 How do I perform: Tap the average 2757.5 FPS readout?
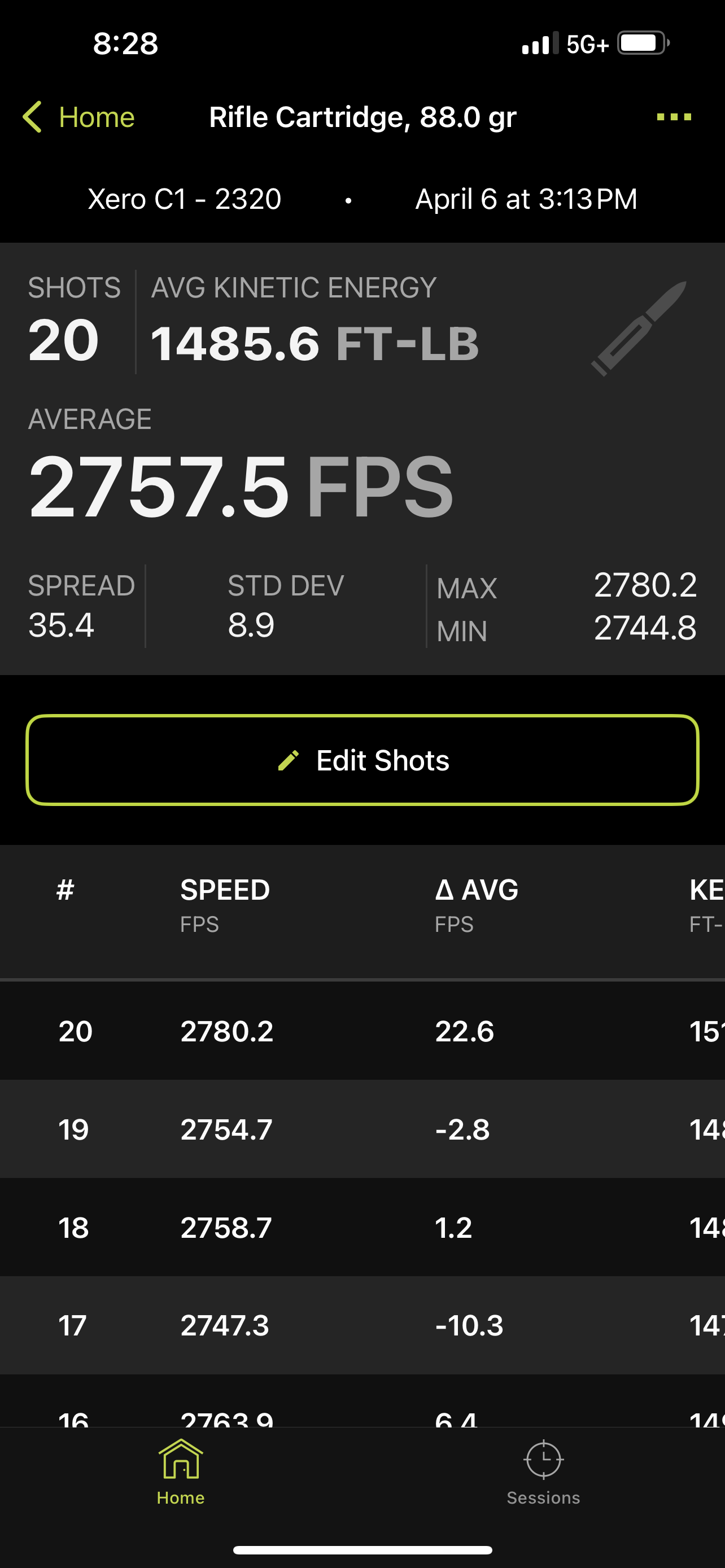pyautogui.click(x=241, y=487)
